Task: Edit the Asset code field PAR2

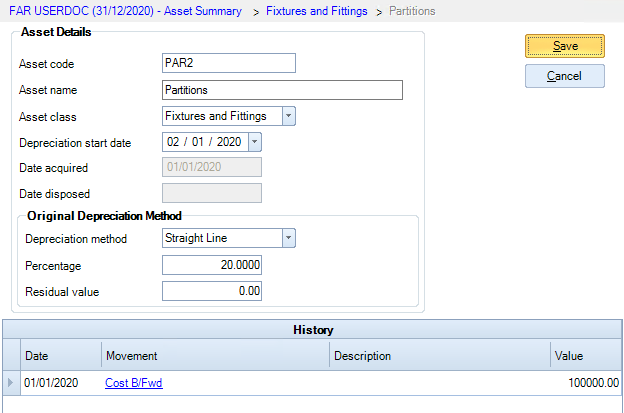Action: point(229,63)
